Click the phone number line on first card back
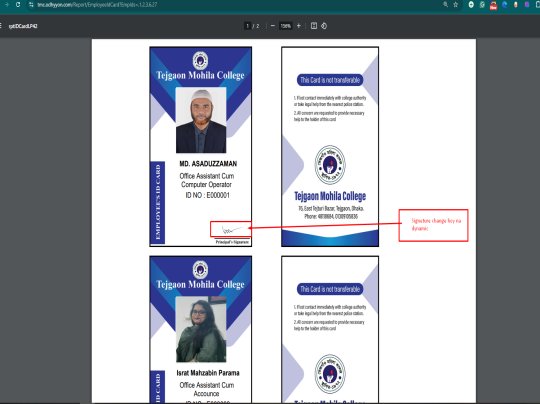 tap(331, 216)
